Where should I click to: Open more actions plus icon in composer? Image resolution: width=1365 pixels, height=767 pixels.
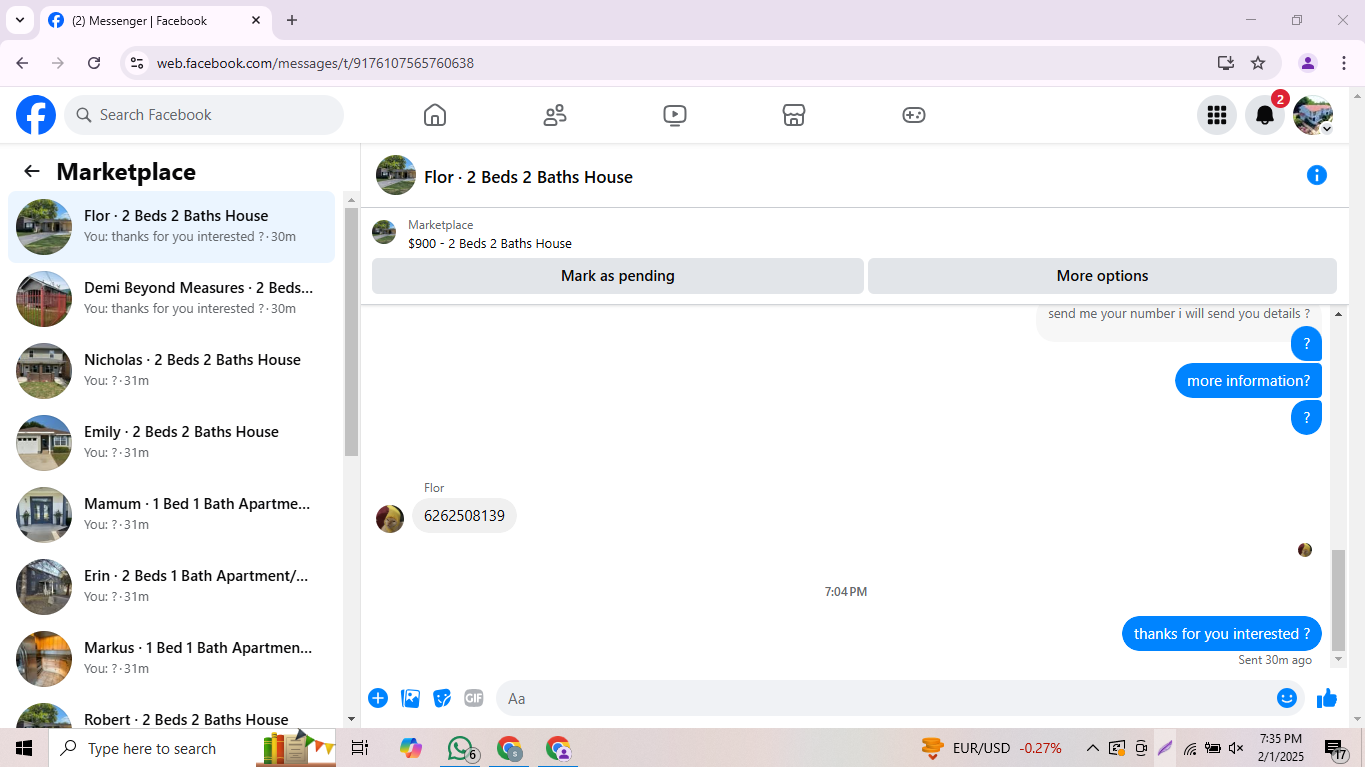pos(378,698)
